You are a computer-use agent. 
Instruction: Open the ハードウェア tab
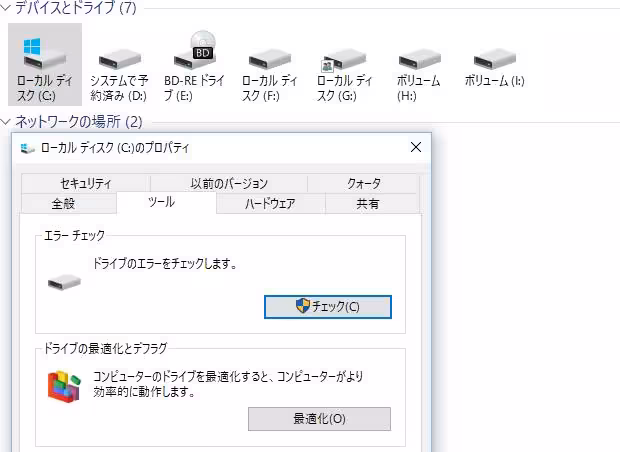[270, 204]
